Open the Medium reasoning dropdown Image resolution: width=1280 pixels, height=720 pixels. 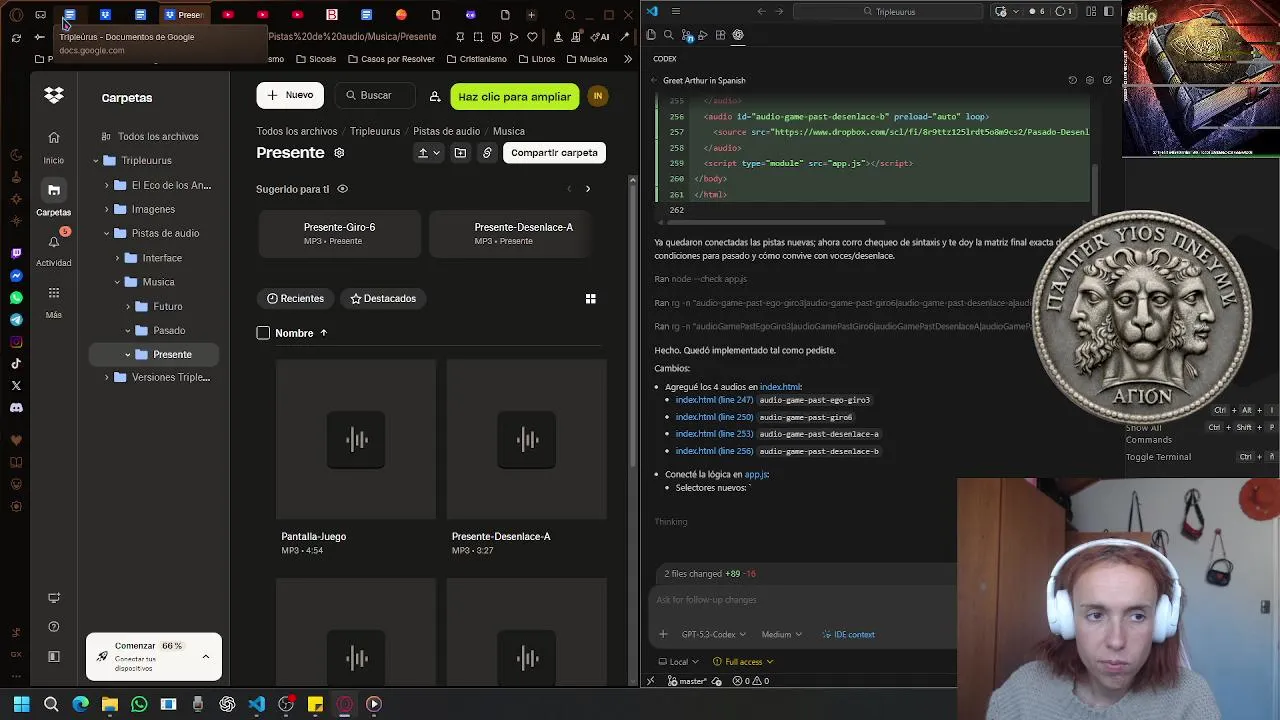tap(781, 634)
